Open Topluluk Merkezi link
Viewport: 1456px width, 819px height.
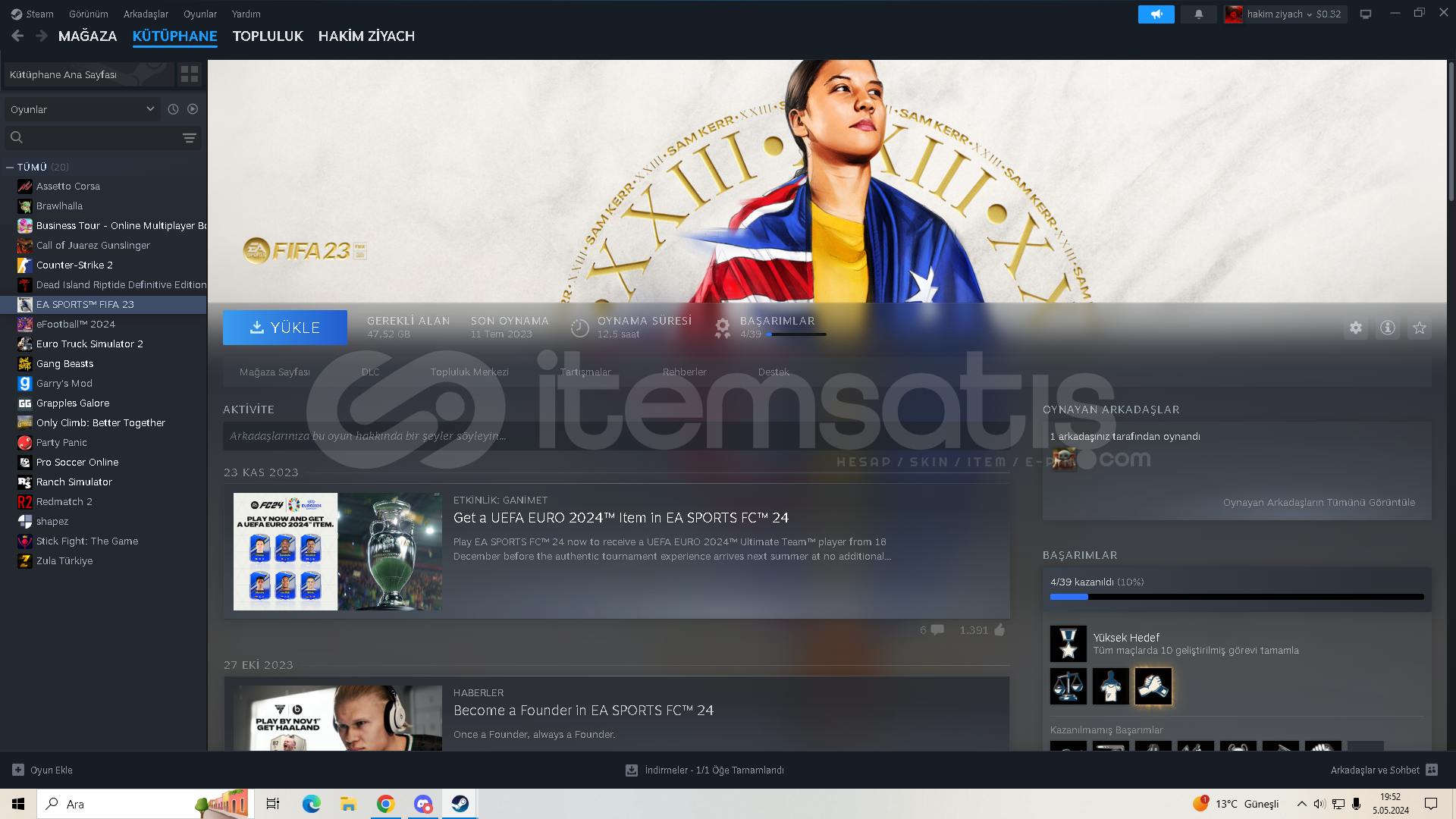point(469,372)
